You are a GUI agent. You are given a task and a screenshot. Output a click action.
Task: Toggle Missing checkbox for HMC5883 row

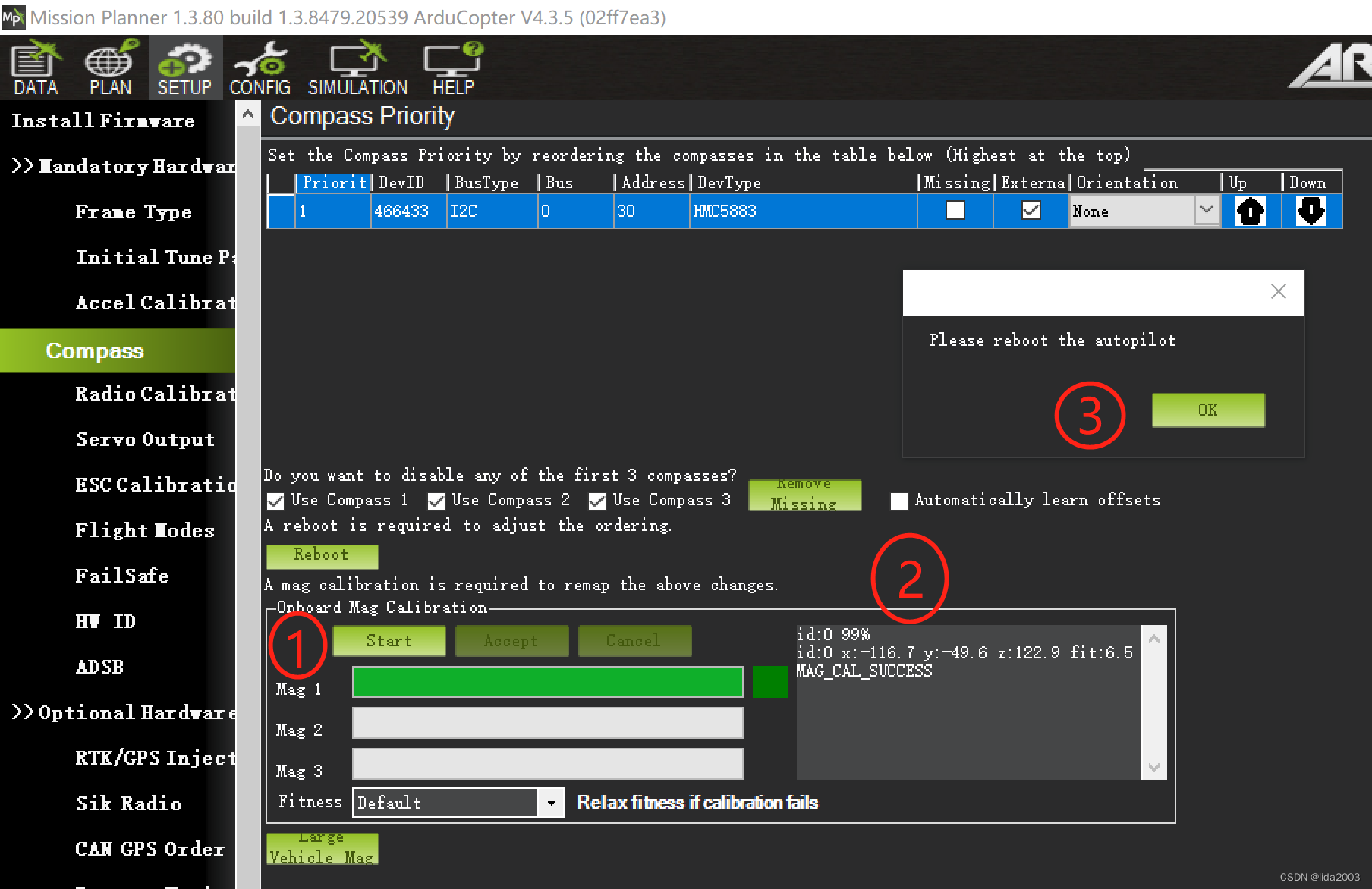955,210
